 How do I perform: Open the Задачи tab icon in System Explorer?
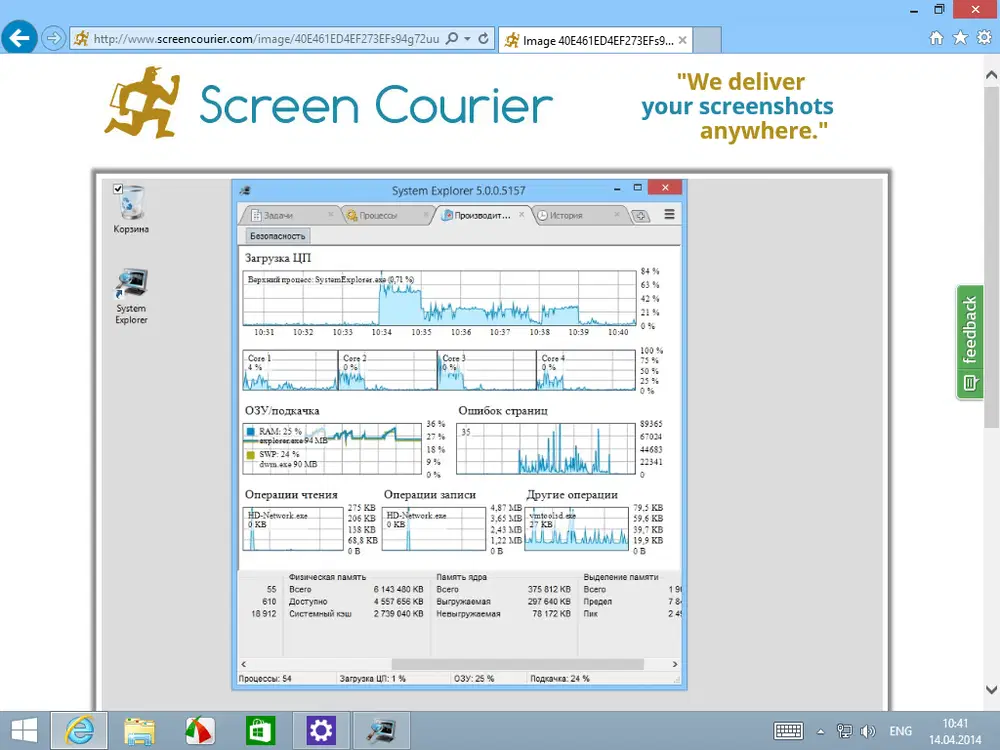[256, 214]
